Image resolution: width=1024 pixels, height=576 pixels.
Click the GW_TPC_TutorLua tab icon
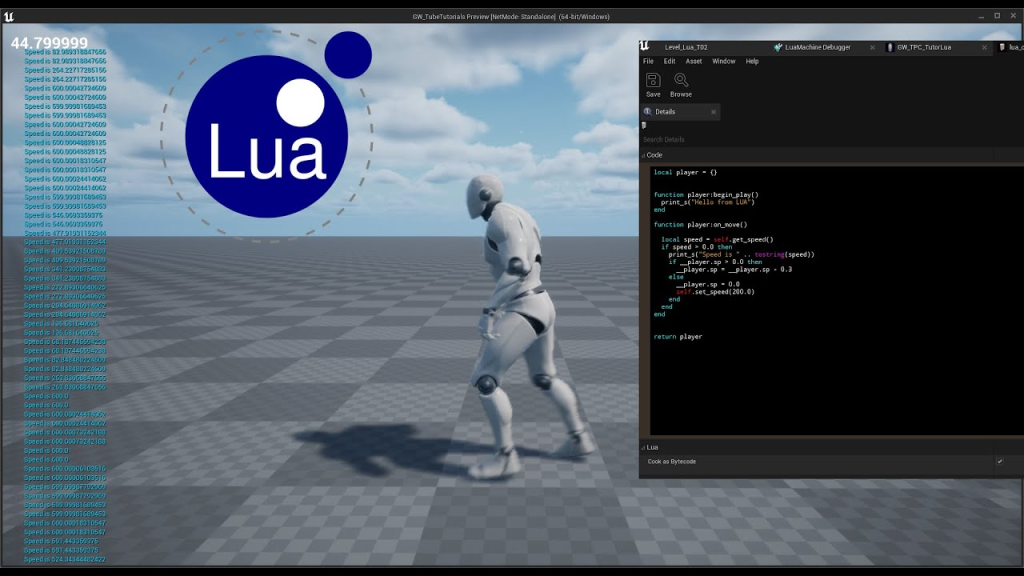(890, 47)
